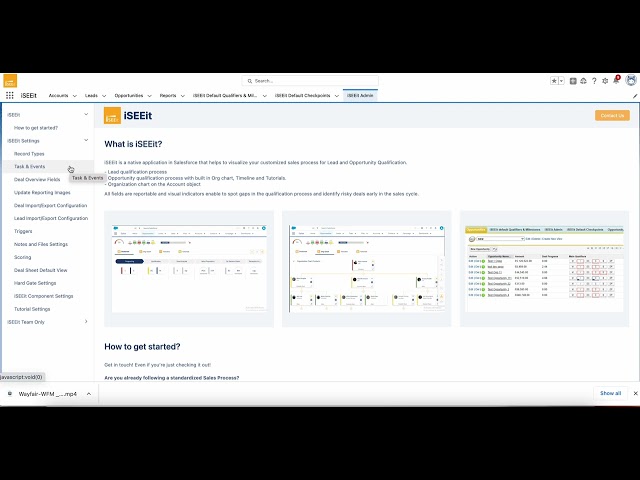The height and width of the screenshot is (480, 640).
Task: Open Task & Events settings
Action: click(30, 167)
